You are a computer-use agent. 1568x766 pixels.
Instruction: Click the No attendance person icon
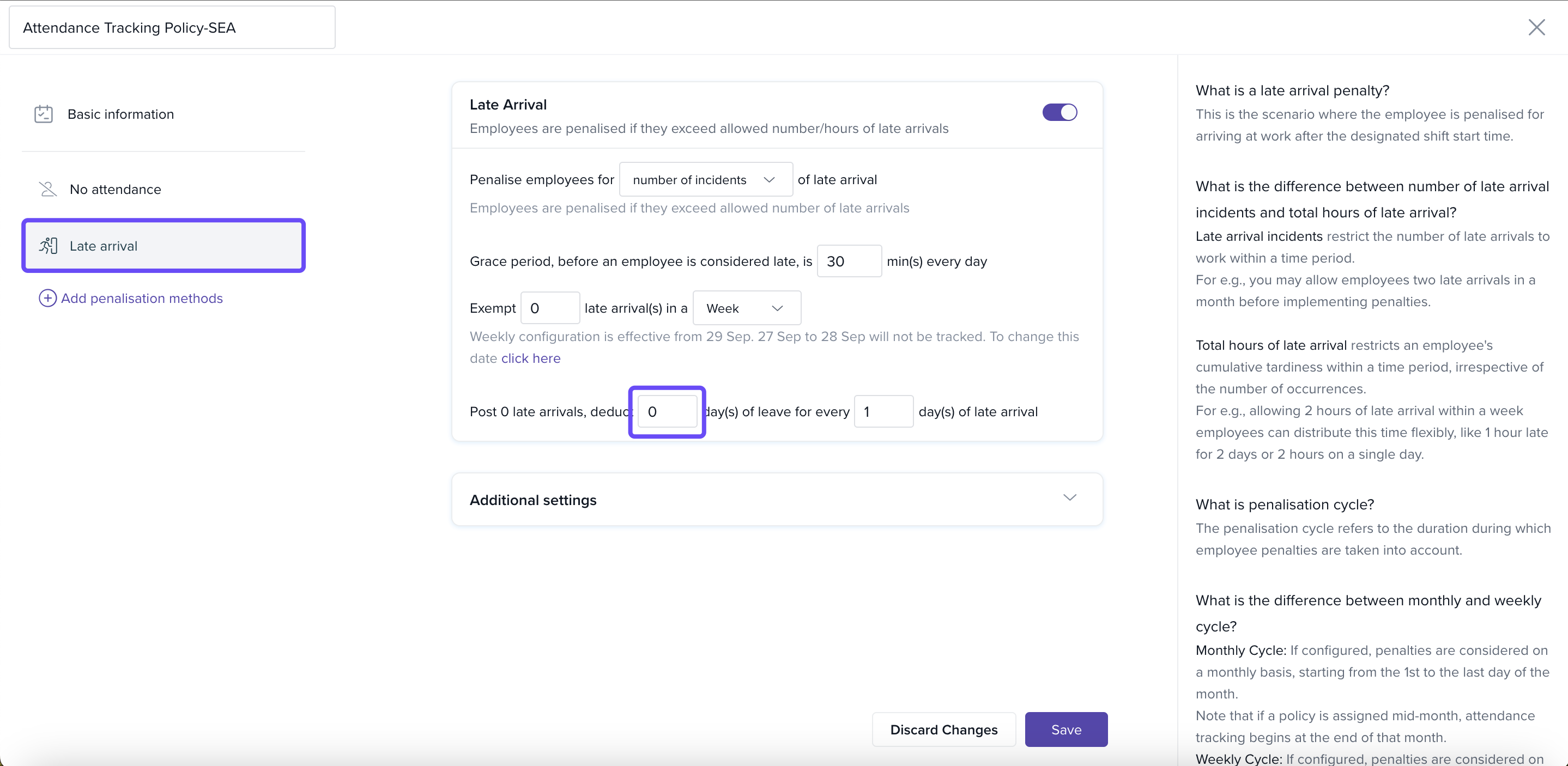tap(47, 189)
